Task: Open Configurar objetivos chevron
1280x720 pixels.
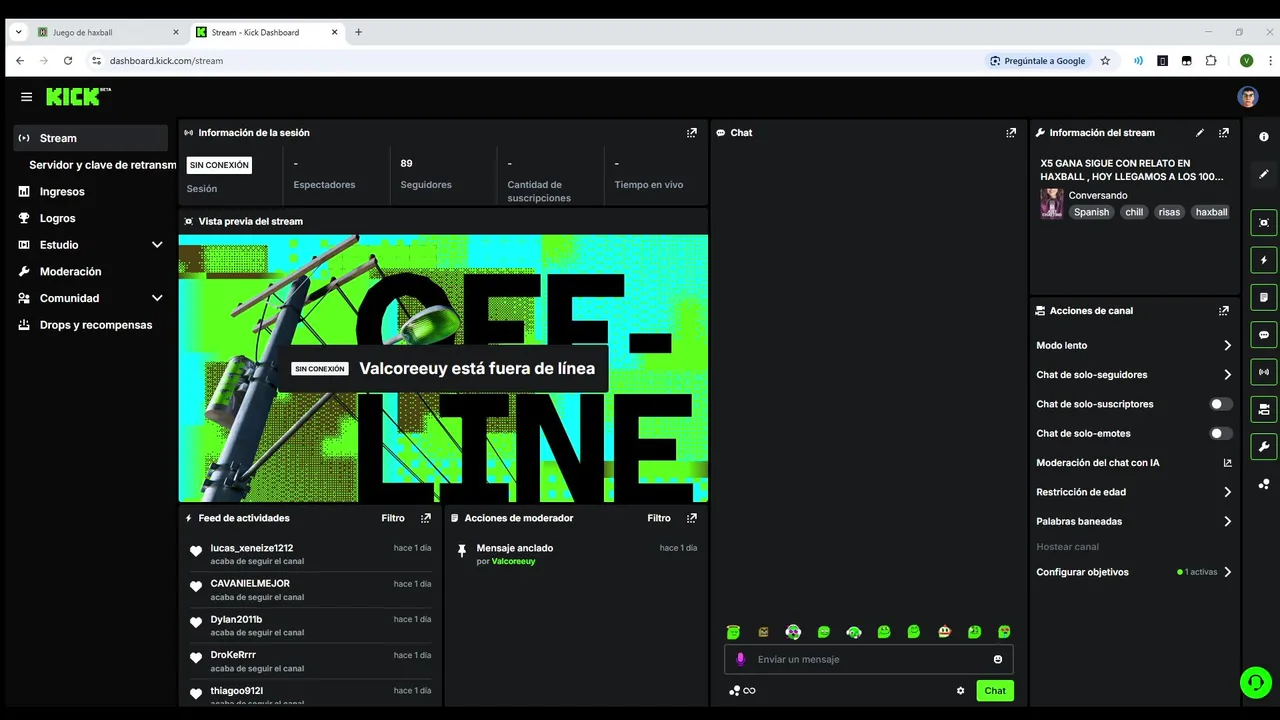Action: tap(1227, 572)
